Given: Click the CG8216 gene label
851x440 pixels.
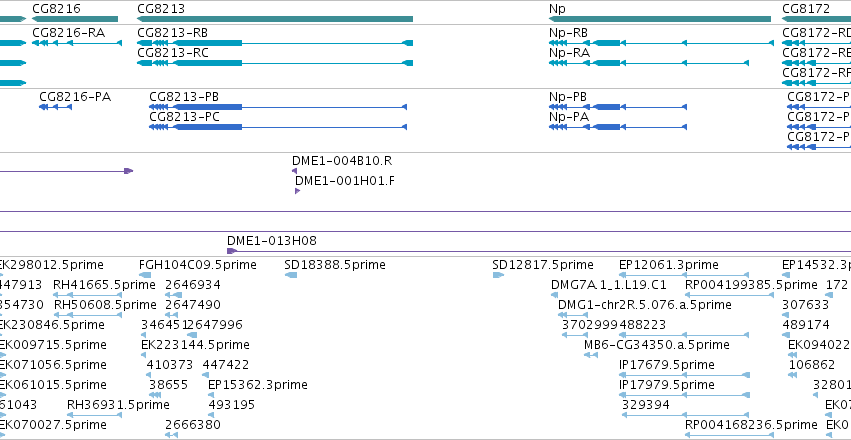Looking at the screenshot, I should tap(56, 8).
